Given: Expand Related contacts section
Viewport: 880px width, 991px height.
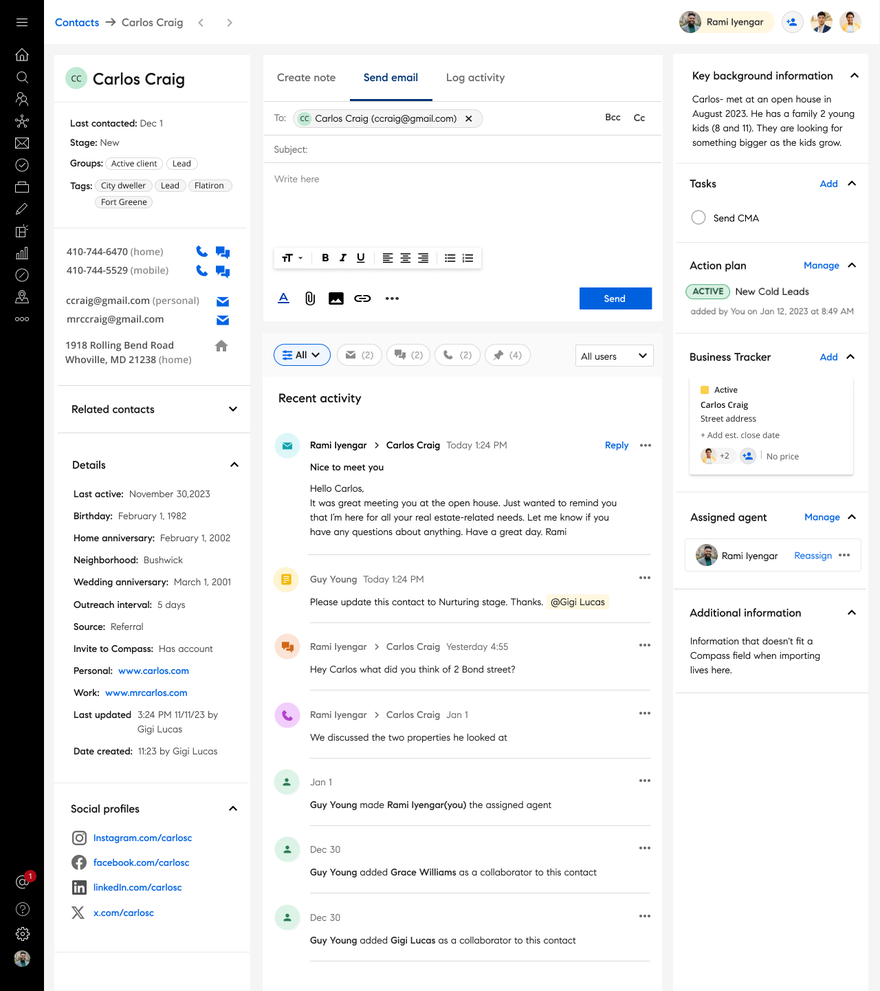Looking at the screenshot, I should (233, 409).
